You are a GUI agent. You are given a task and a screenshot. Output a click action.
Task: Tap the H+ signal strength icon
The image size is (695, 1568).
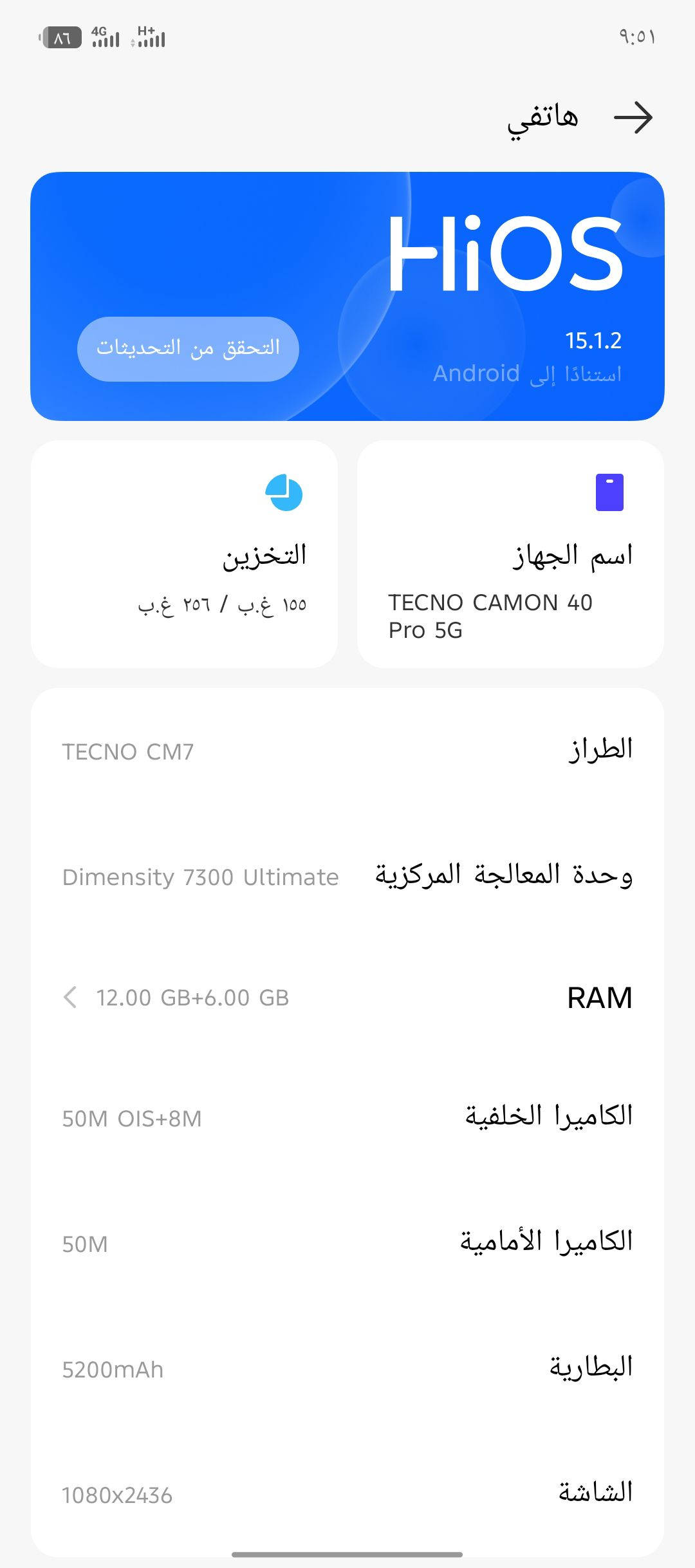tap(149, 37)
